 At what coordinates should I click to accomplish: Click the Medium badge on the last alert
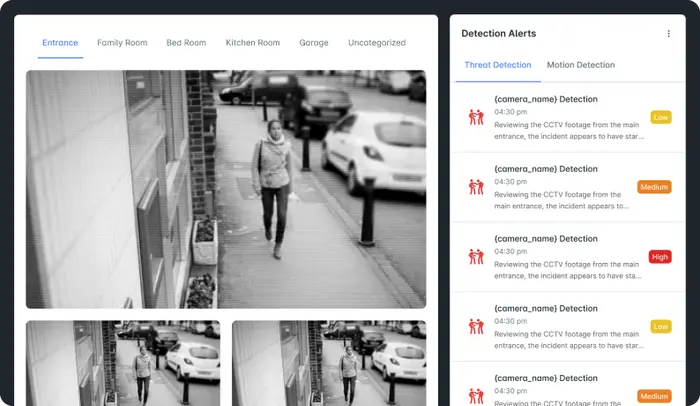click(x=654, y=396)
